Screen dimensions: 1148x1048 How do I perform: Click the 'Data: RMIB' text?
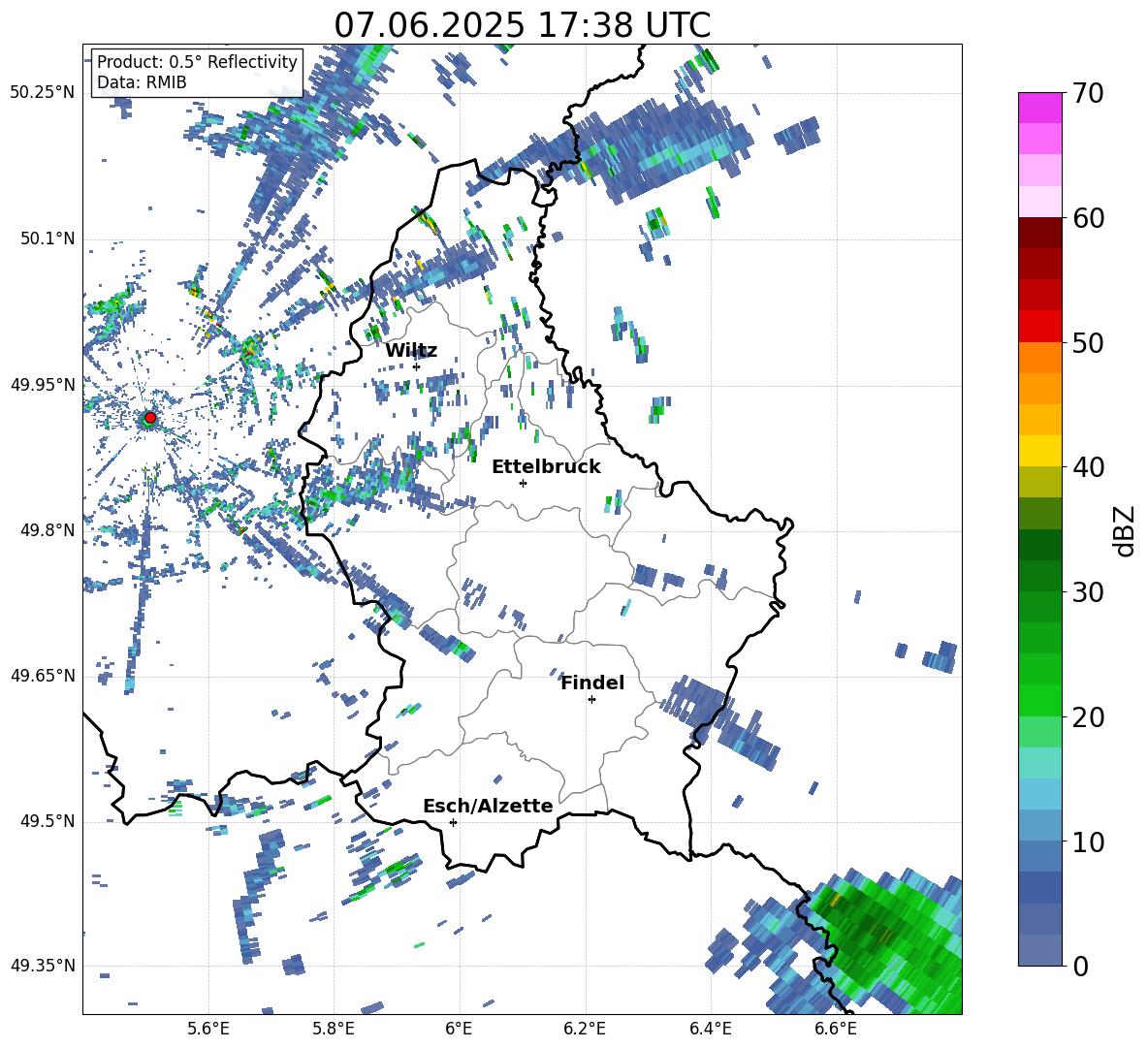click(x=142, y=82)
